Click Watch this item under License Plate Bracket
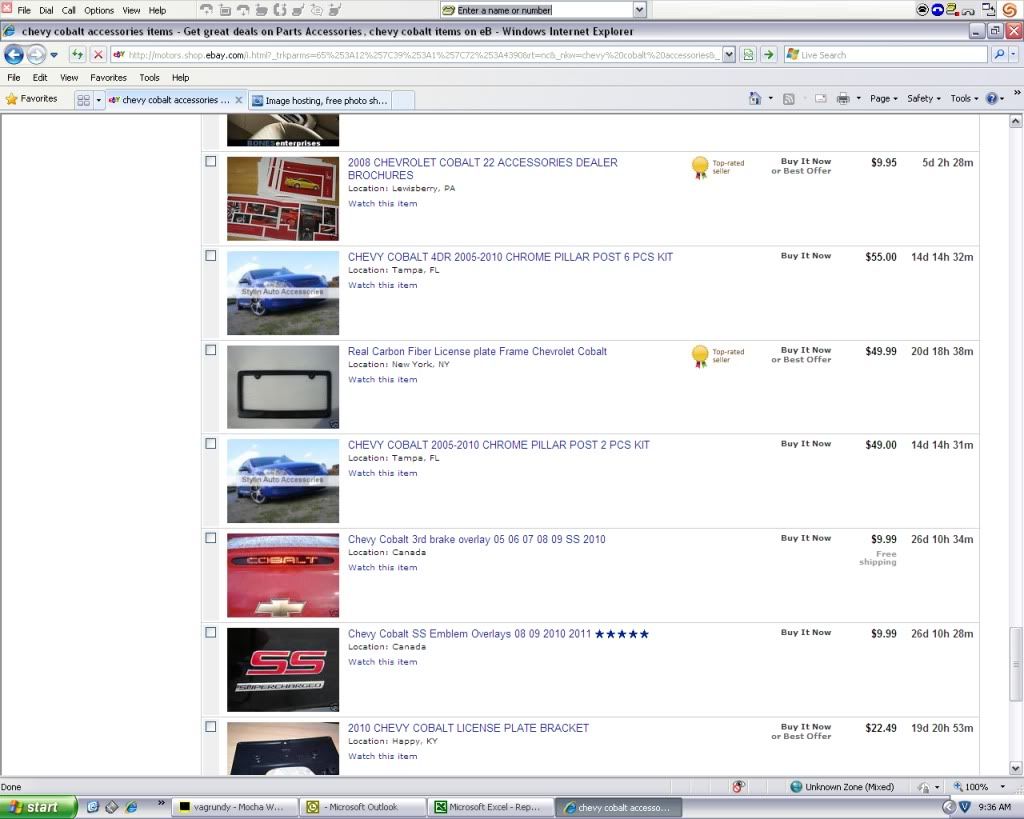This screenshot has width=1024, height=819. click(382, 756)
